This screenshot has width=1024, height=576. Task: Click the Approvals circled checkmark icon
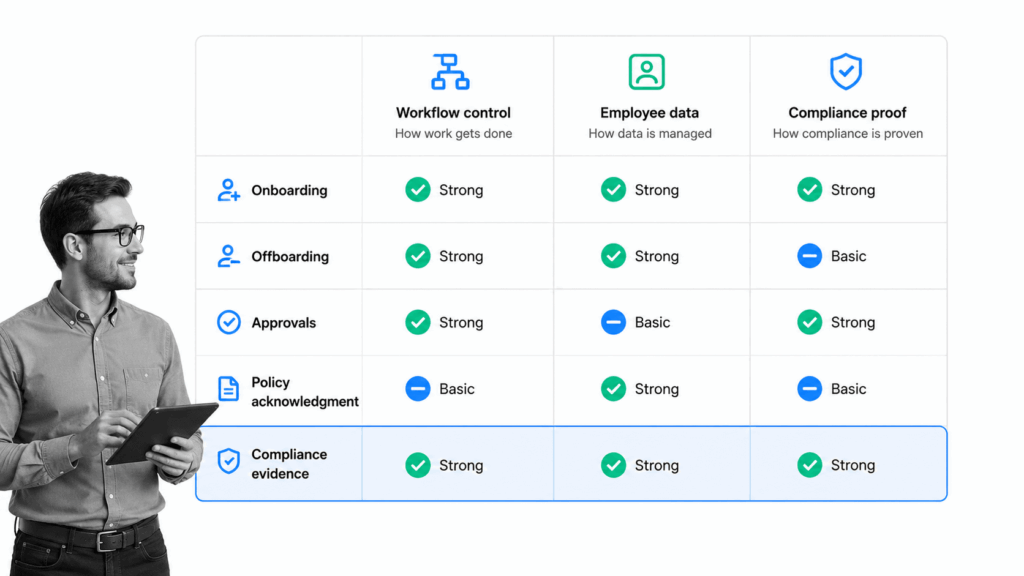[229, 322]
